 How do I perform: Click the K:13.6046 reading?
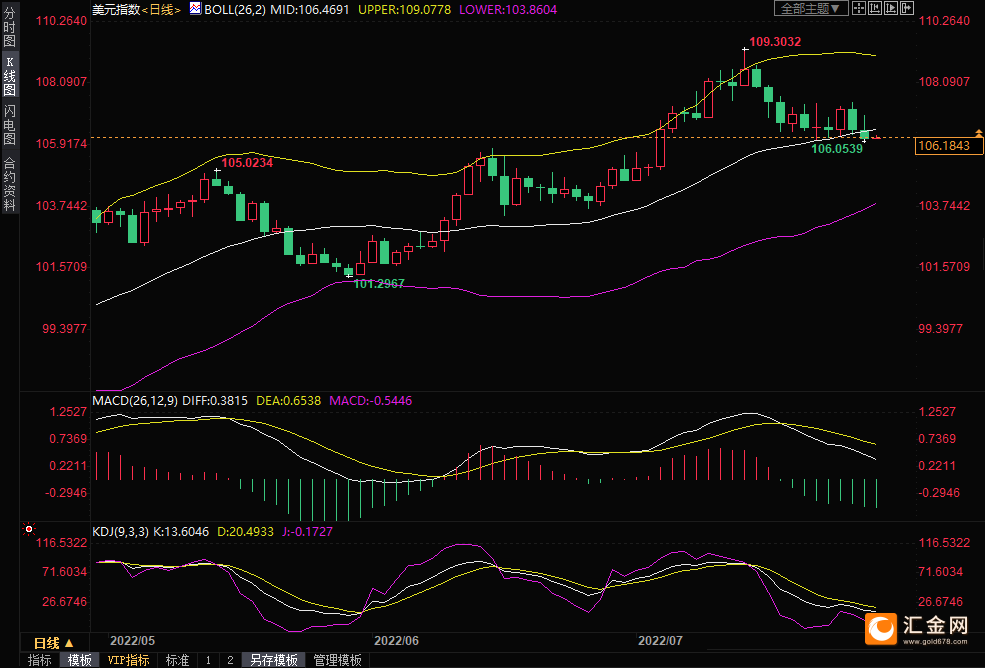pos(182,532)
